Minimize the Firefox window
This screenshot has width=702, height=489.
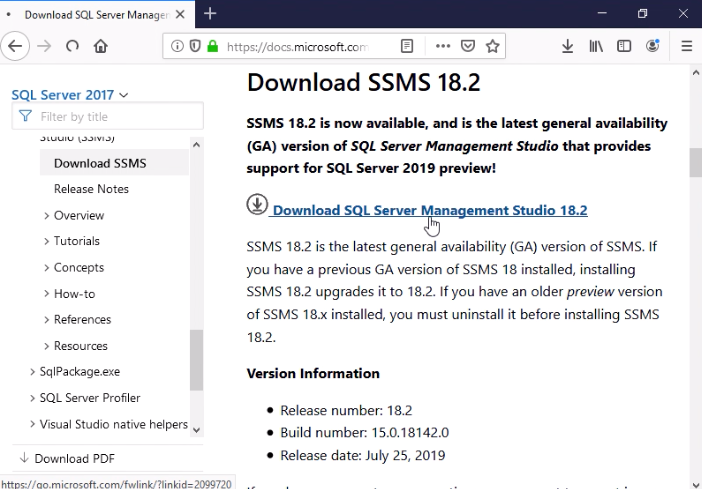[602, 13]
